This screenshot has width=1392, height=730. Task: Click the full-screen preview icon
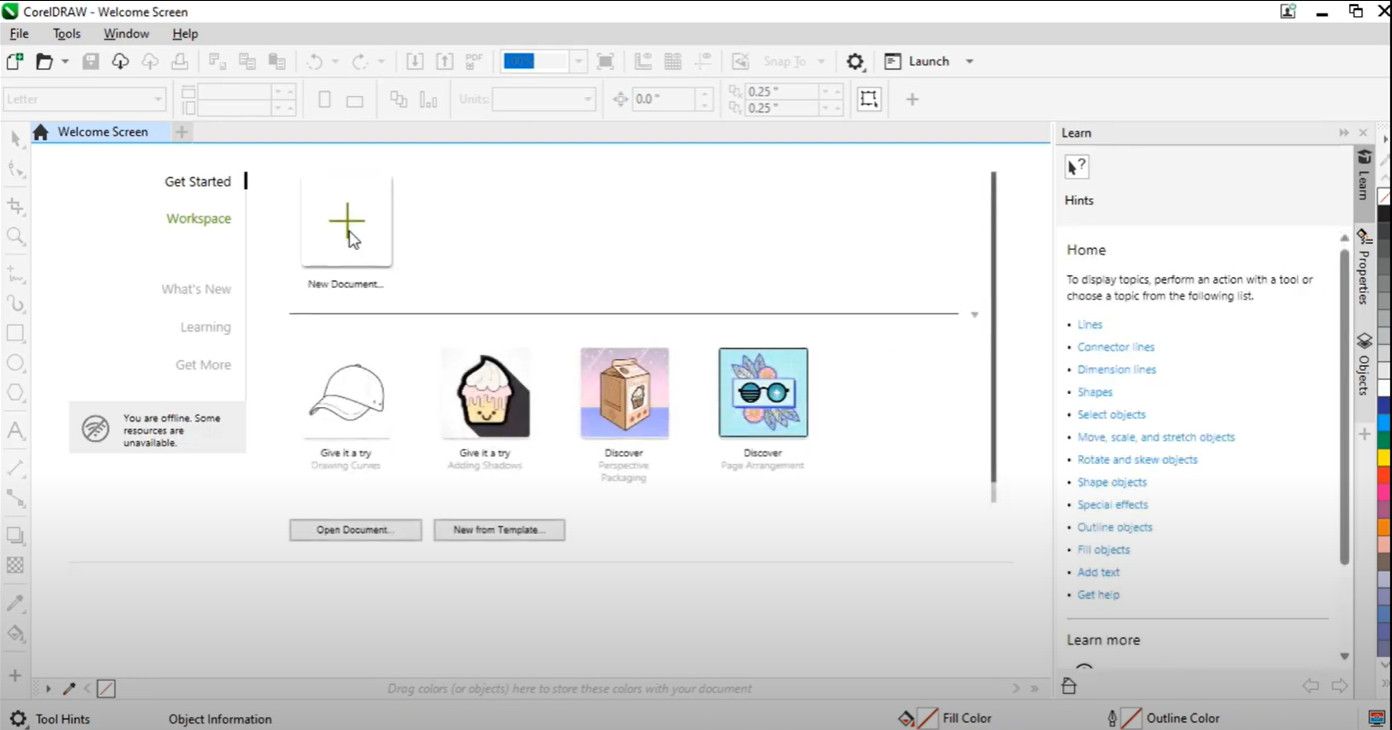605,61
